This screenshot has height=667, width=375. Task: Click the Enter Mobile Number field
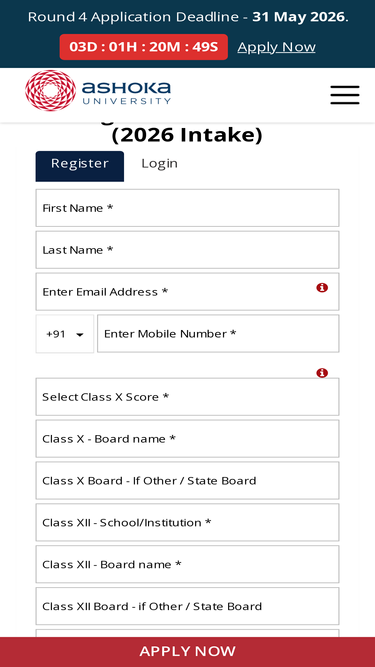(218, 334)
